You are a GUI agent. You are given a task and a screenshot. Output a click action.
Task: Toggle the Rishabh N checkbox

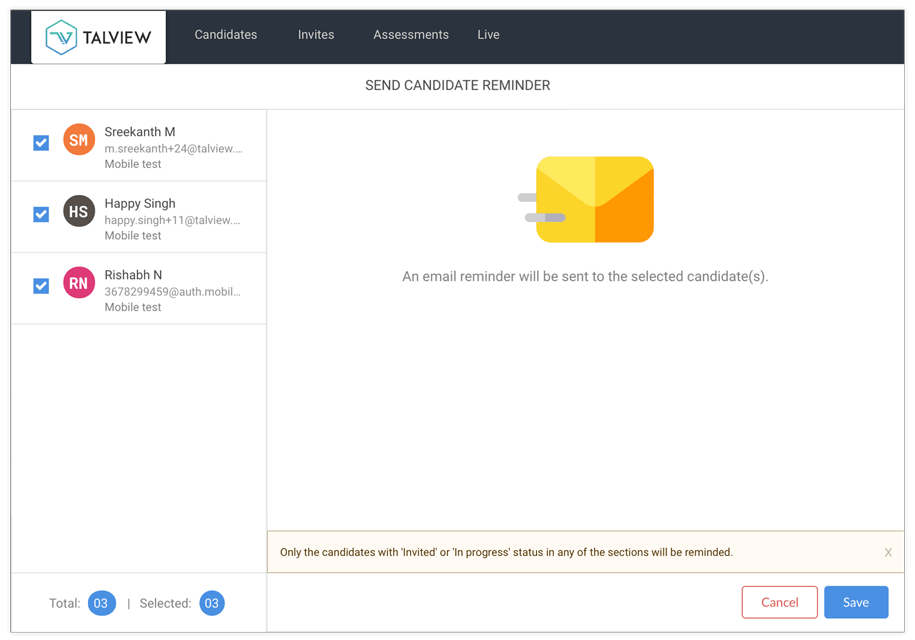41,286
